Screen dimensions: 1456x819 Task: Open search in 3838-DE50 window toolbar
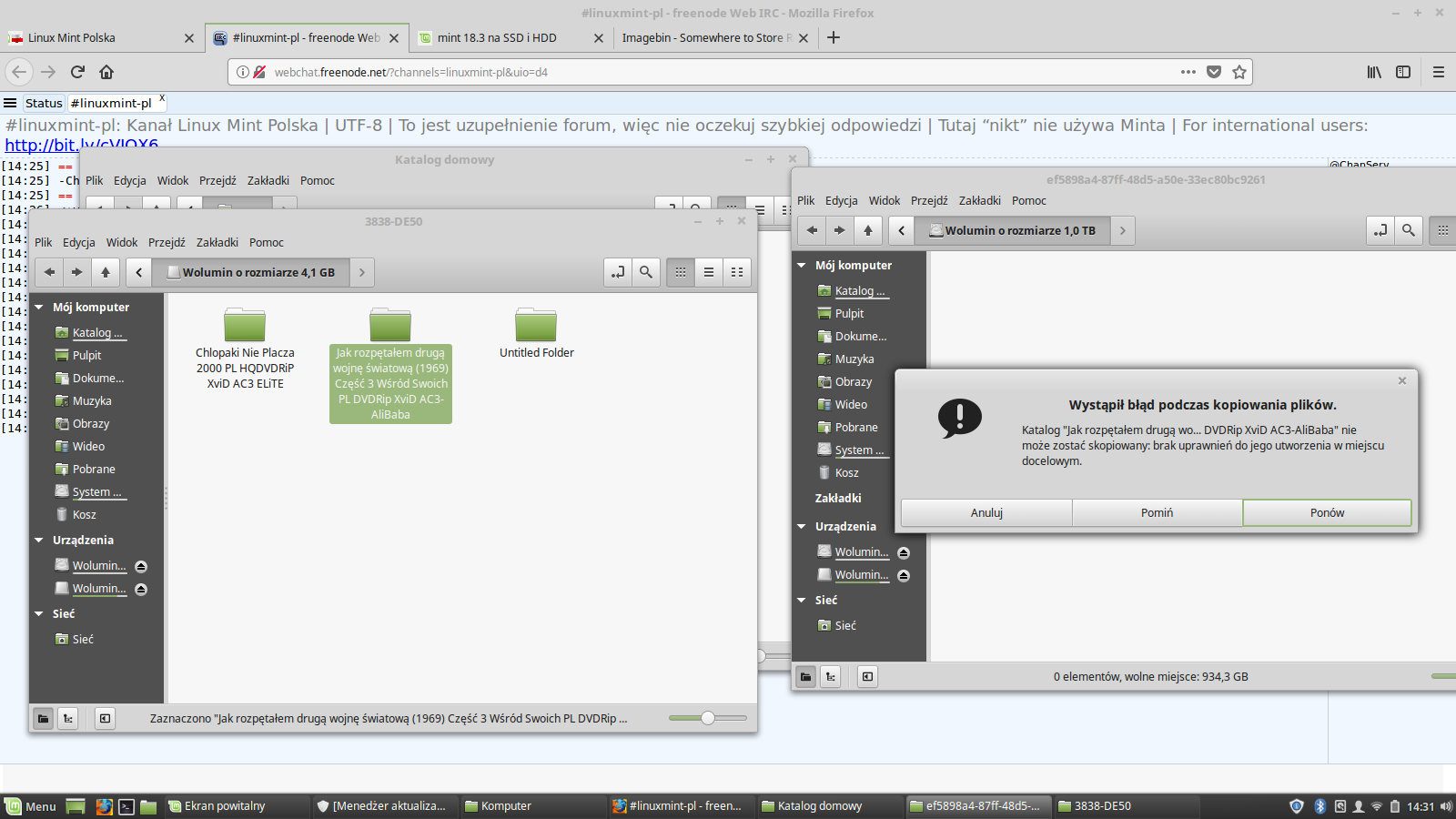pyautogui.click(x=646, y=272)
